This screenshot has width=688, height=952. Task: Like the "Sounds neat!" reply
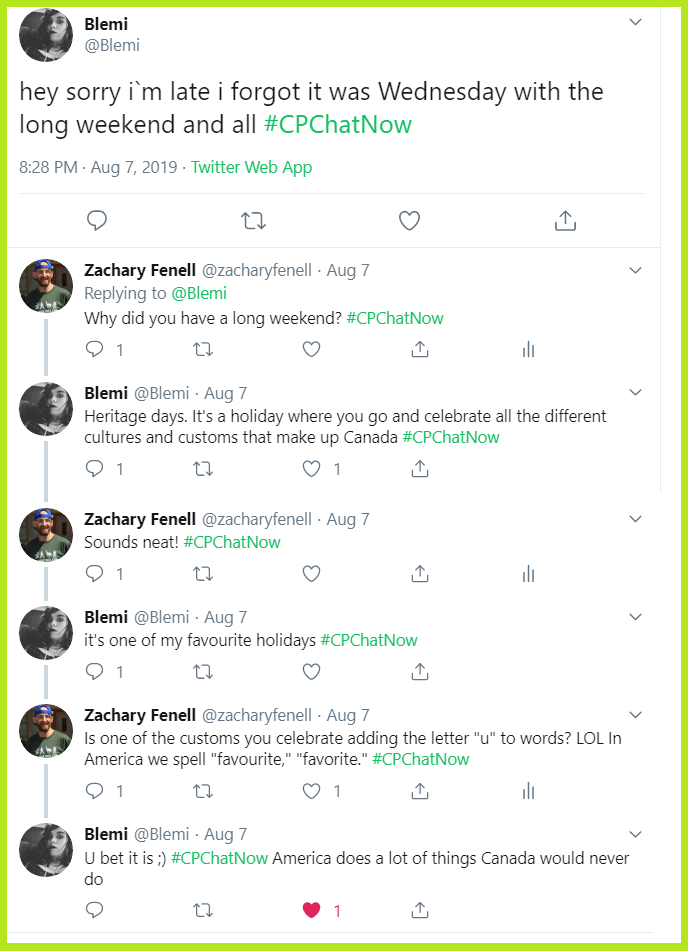(311, 573)
